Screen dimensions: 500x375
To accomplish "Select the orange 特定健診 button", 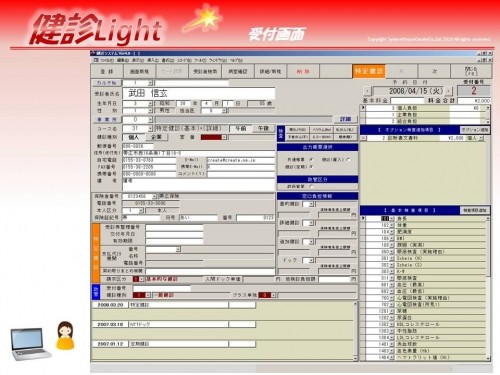I will click(x=369, y=71).
